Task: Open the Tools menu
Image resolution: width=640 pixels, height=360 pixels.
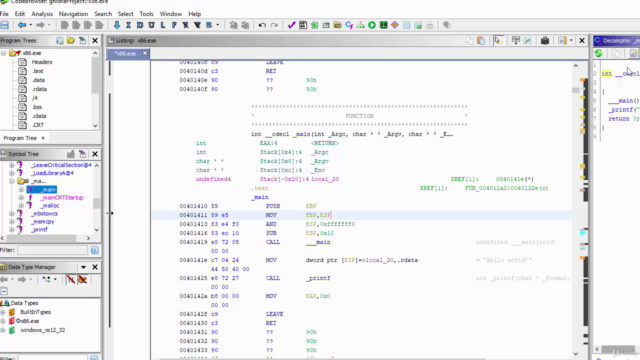Action: pos(146,14)
